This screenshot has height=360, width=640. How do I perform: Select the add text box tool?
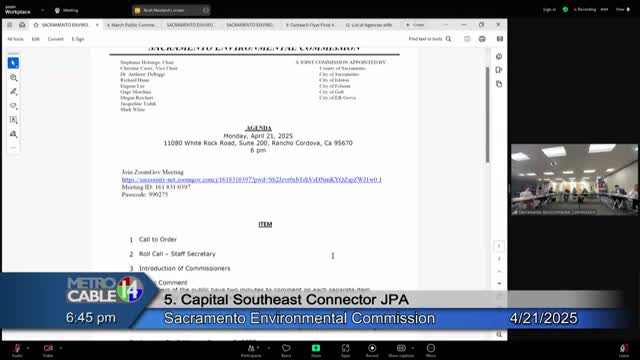click(13, 120)
